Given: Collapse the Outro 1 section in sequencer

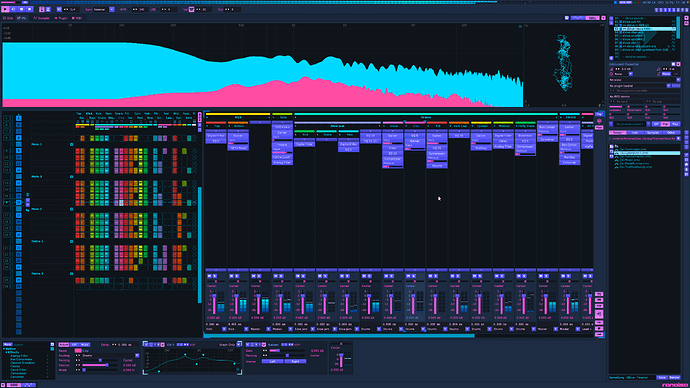Looking at the screenshot, I should pyautogui.click(x=71, y=242).
